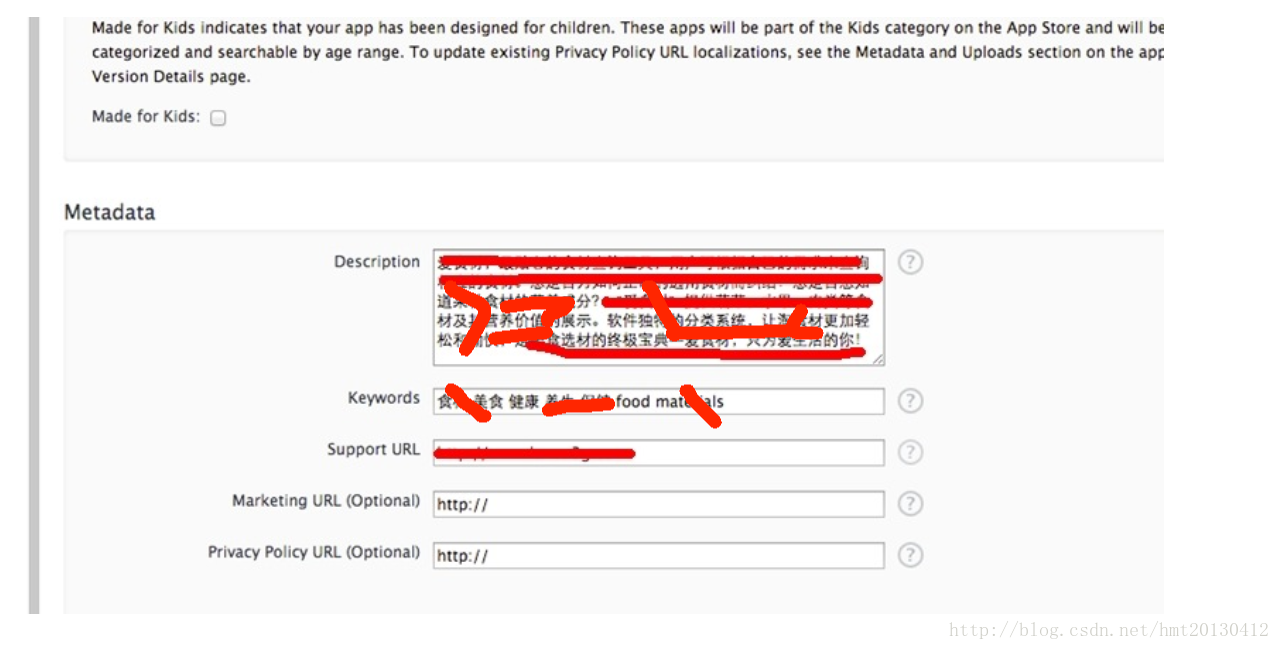1280x650 pixels.
Task: Select the Support URL text box
Action: (x=659, y=452)
